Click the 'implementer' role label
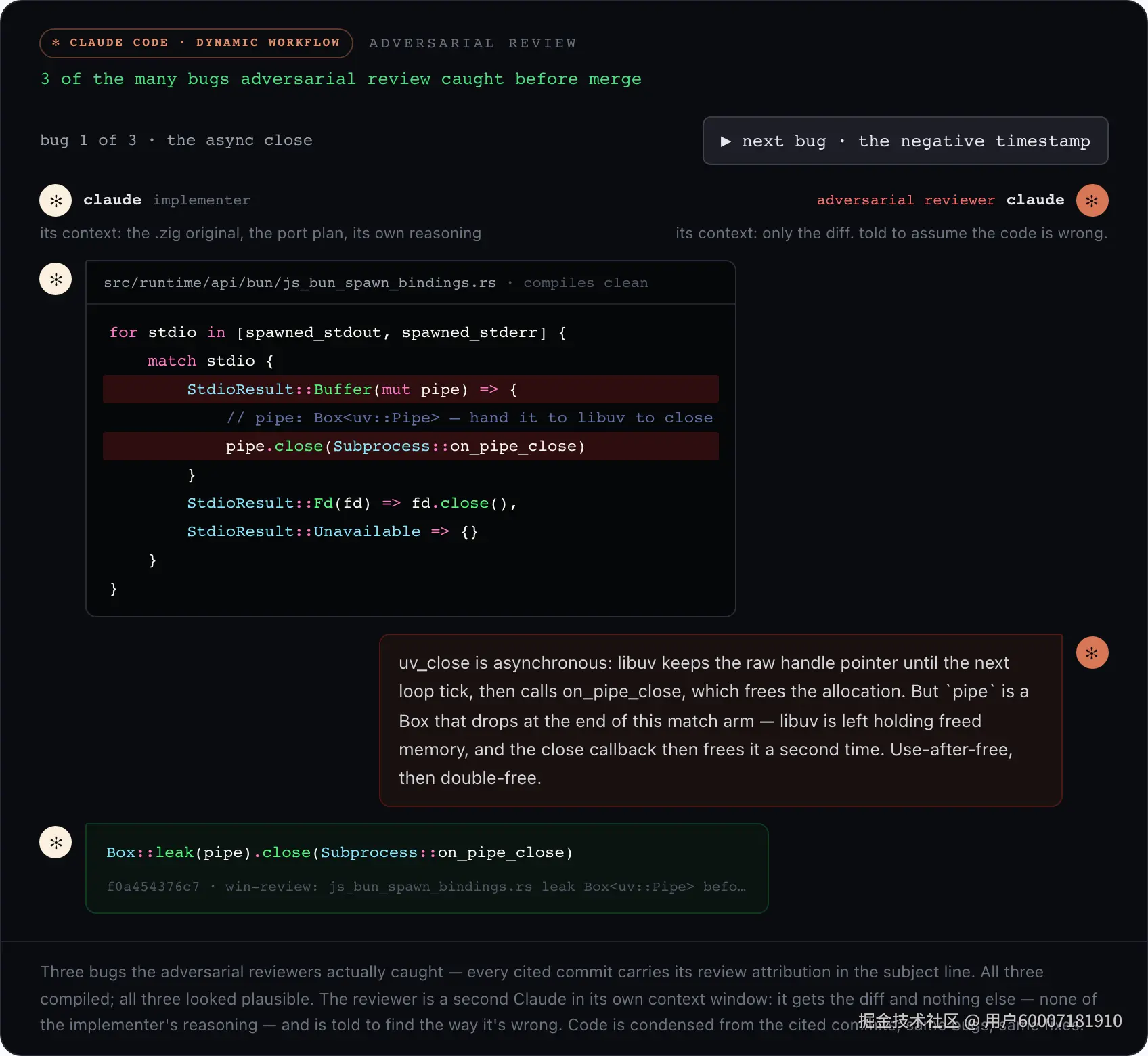Image resolution: width=1148 pixels, height=1056 pixels. tap(202, 200)
